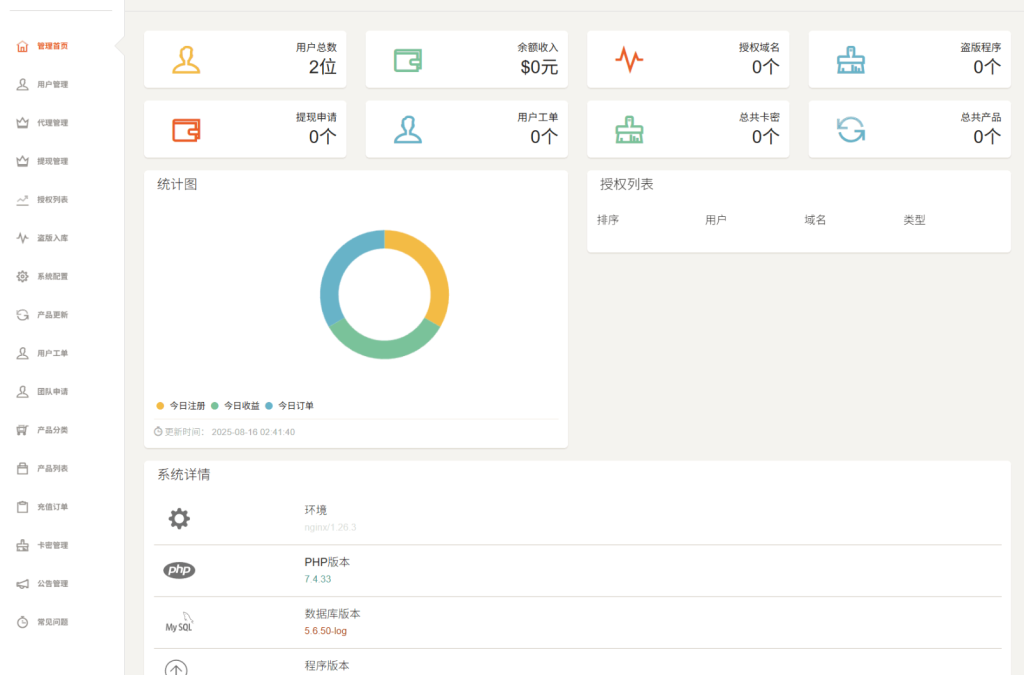Screen dimensions: 1024x675
Task: Click the 域名 column header
Action: click(815, 220)
